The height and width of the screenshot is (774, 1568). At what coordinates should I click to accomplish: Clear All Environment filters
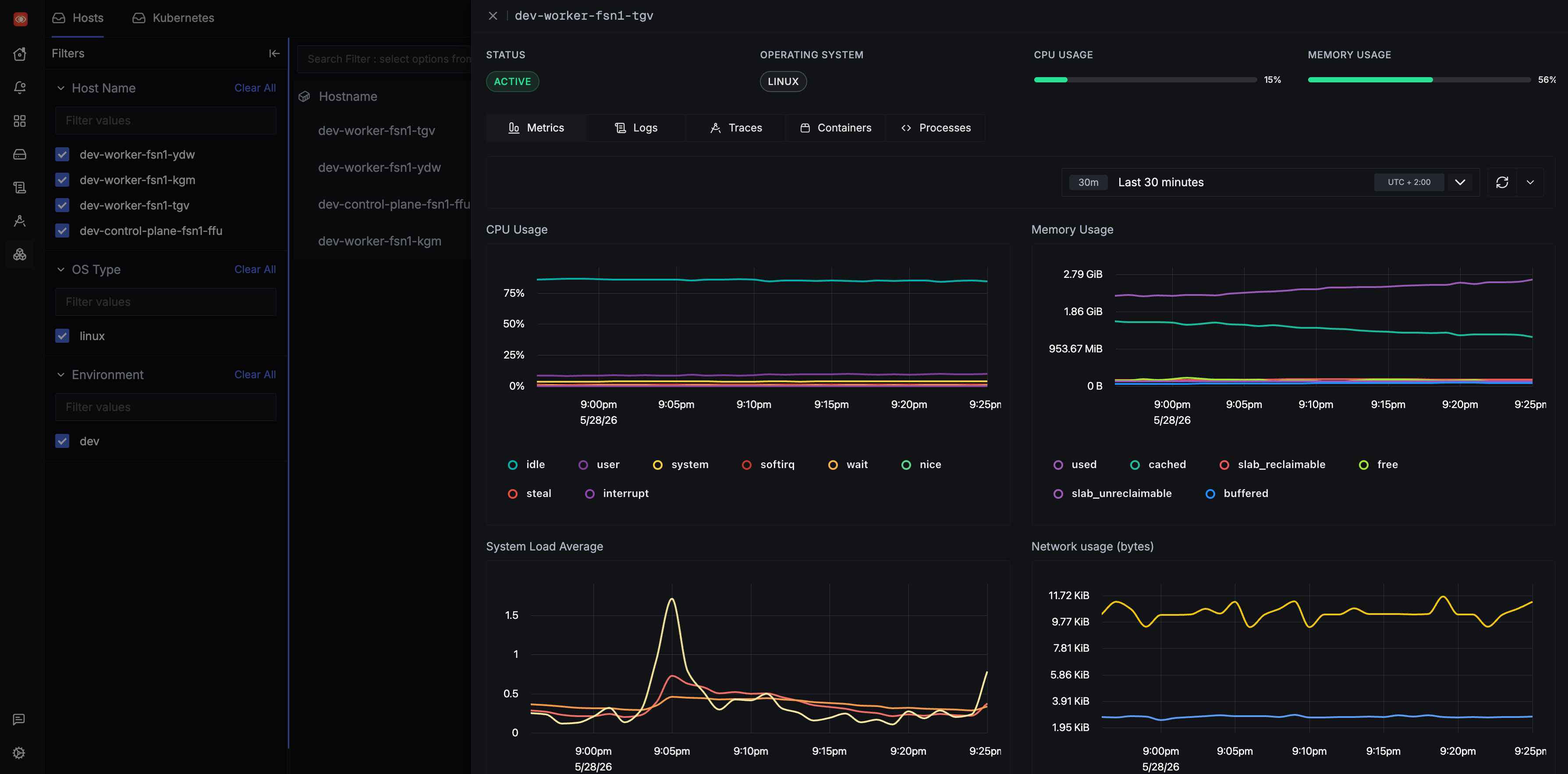[x=255, y=375]
